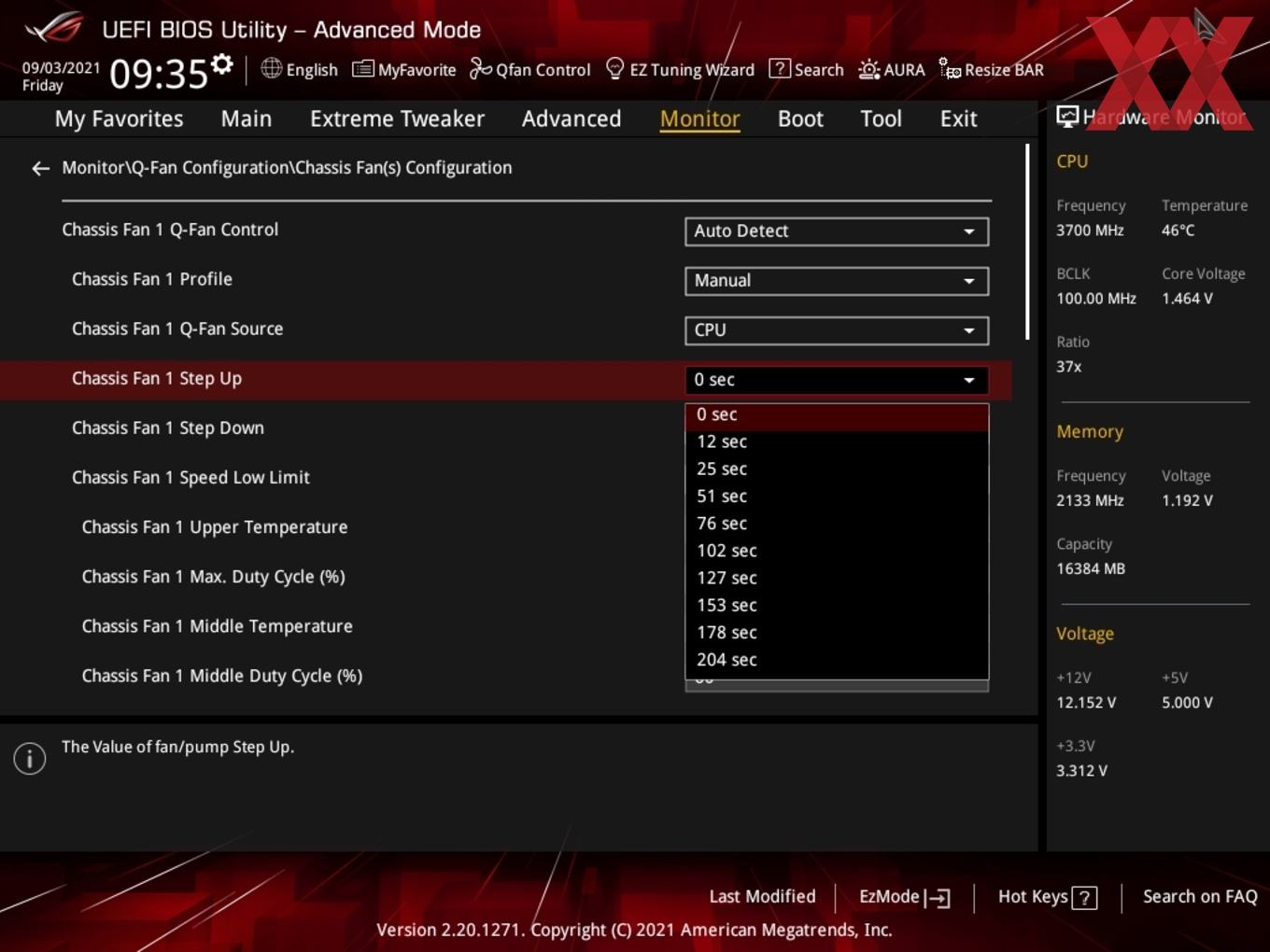Viewport: 1270px width, 952px height.
Task: Click the 09:35 clock display
Action: point(158,74)
